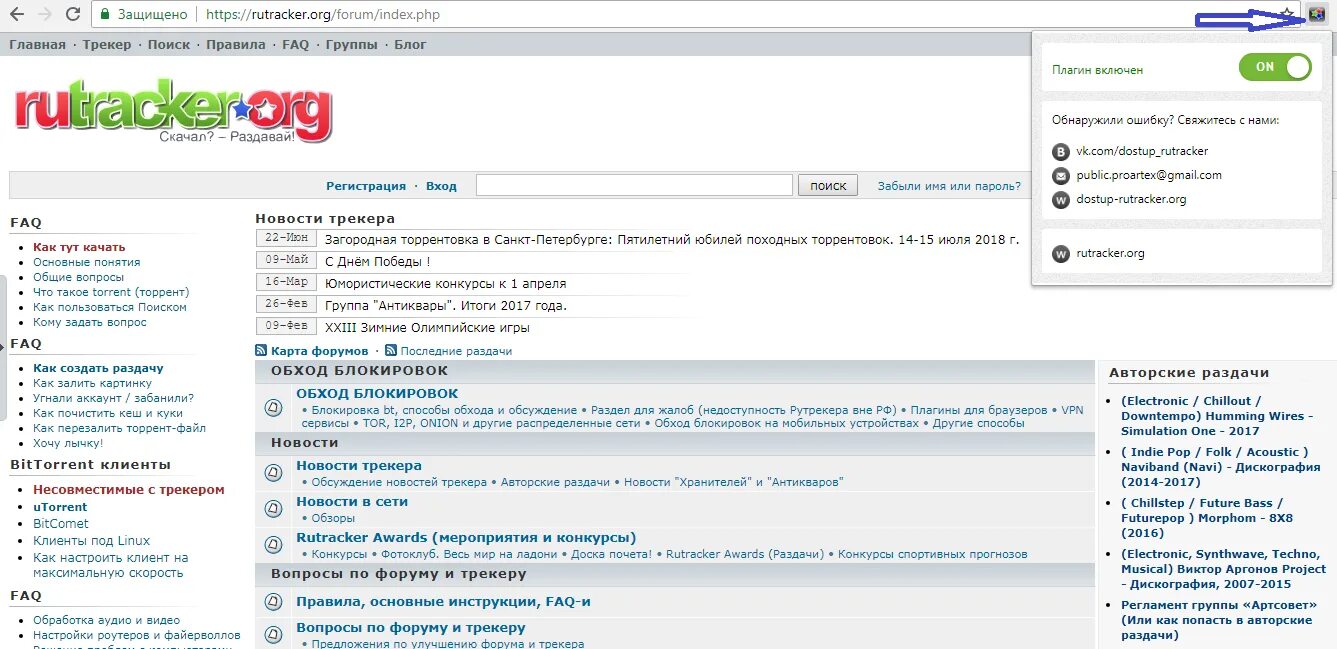Click RSS icon beside Последние раздачи
The height and width of the screenshot is (649, 1337).
pos(391,351)
